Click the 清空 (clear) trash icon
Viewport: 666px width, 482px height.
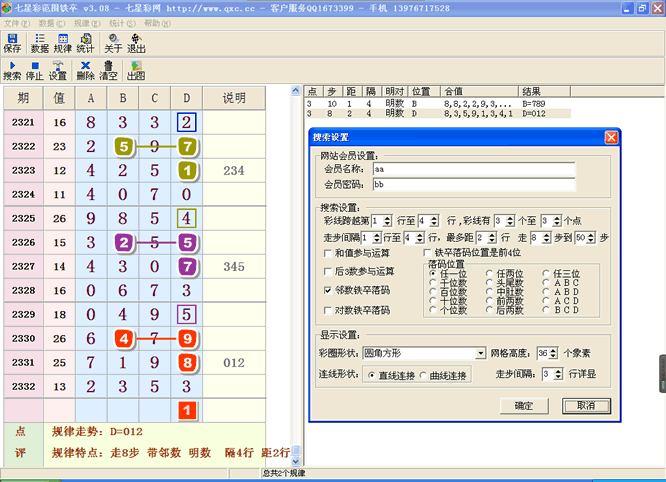[108, 70]
